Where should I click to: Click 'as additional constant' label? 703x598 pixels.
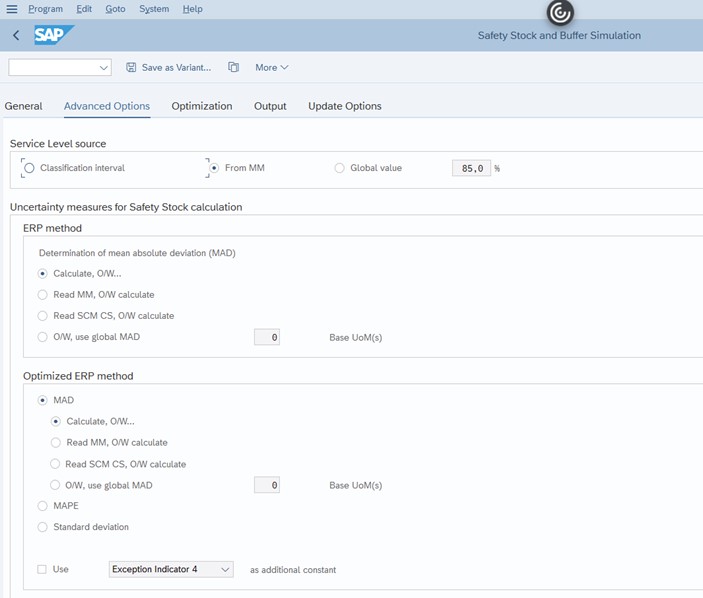[293, 570]
